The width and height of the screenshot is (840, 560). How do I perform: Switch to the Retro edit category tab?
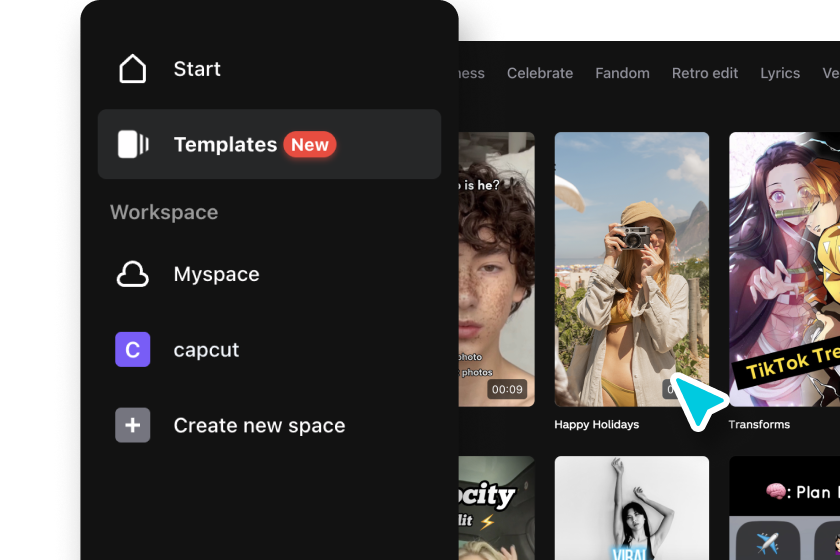click(705, 73)
